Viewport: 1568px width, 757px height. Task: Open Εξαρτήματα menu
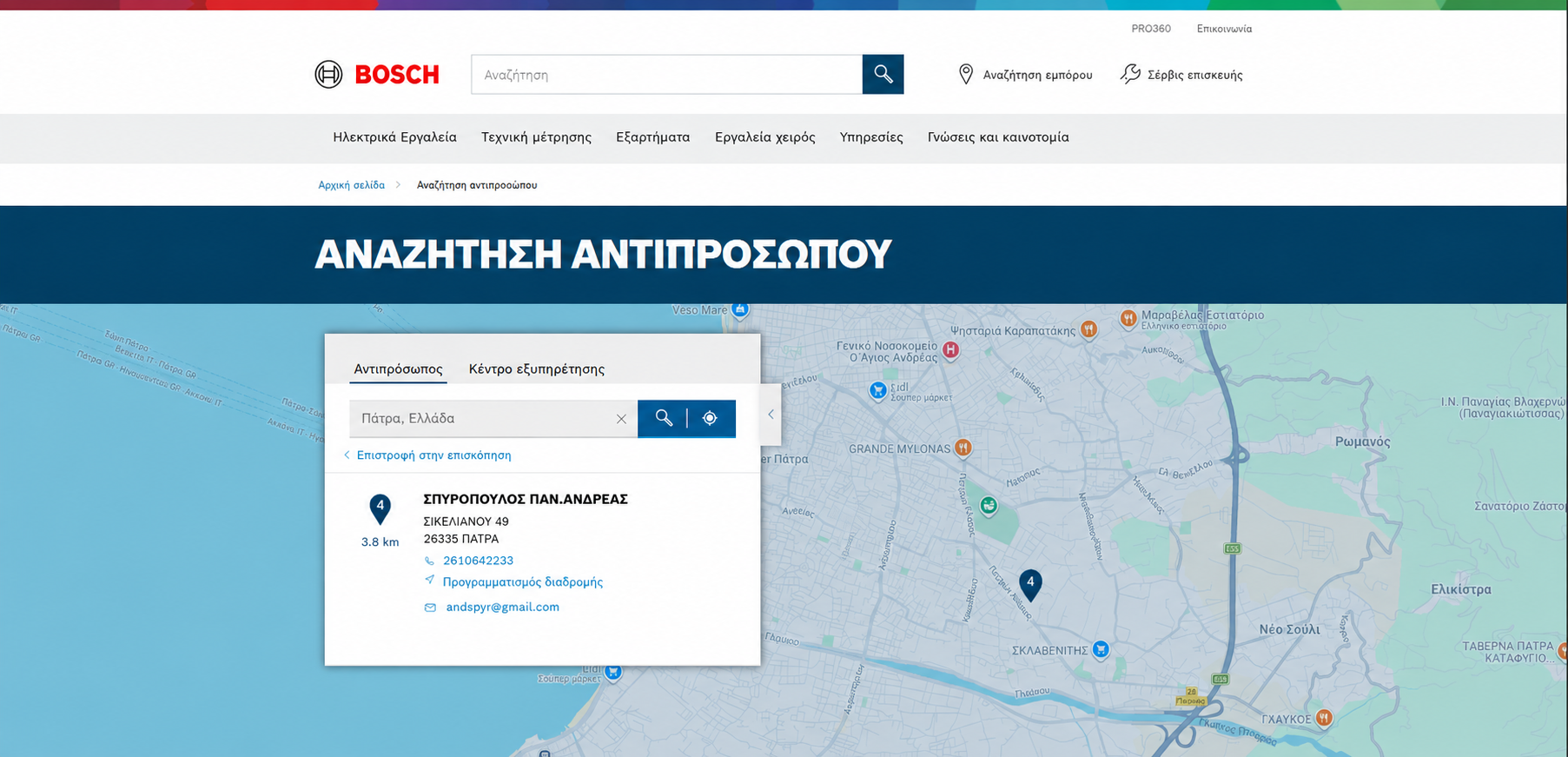pos(652,137)
